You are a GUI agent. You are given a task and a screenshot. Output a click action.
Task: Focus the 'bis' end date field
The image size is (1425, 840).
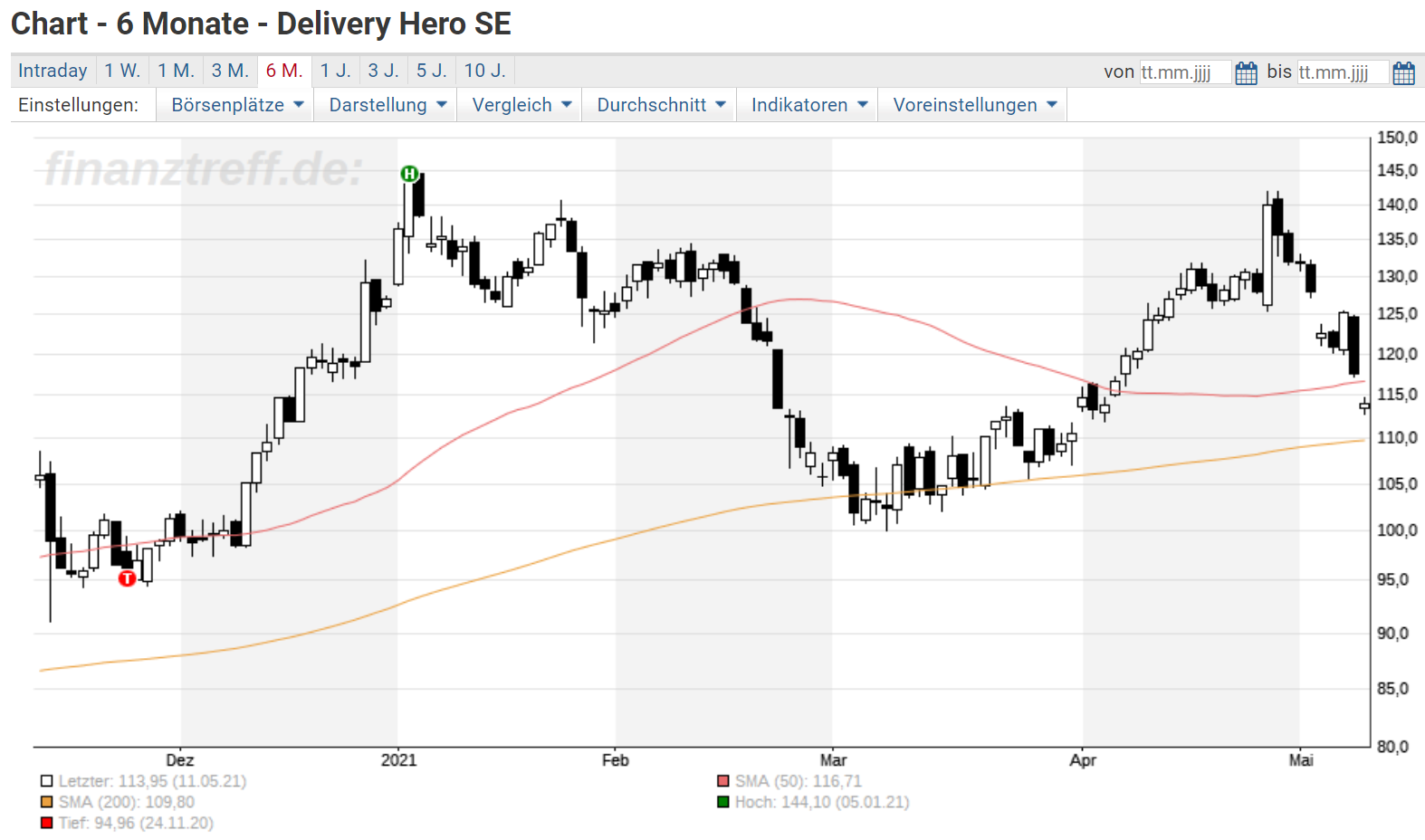point(1343,72)
